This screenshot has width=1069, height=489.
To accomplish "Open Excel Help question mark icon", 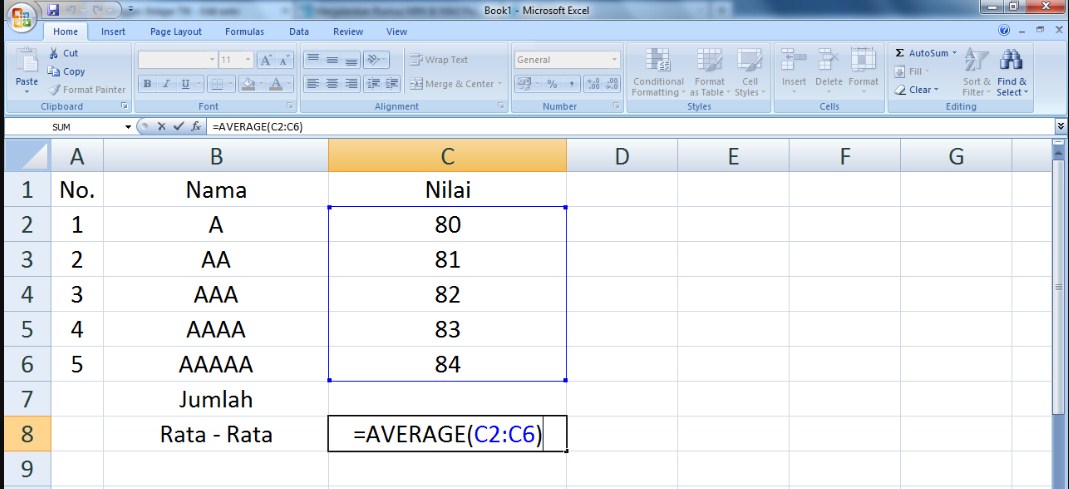I will click(x=1005, y=31).
